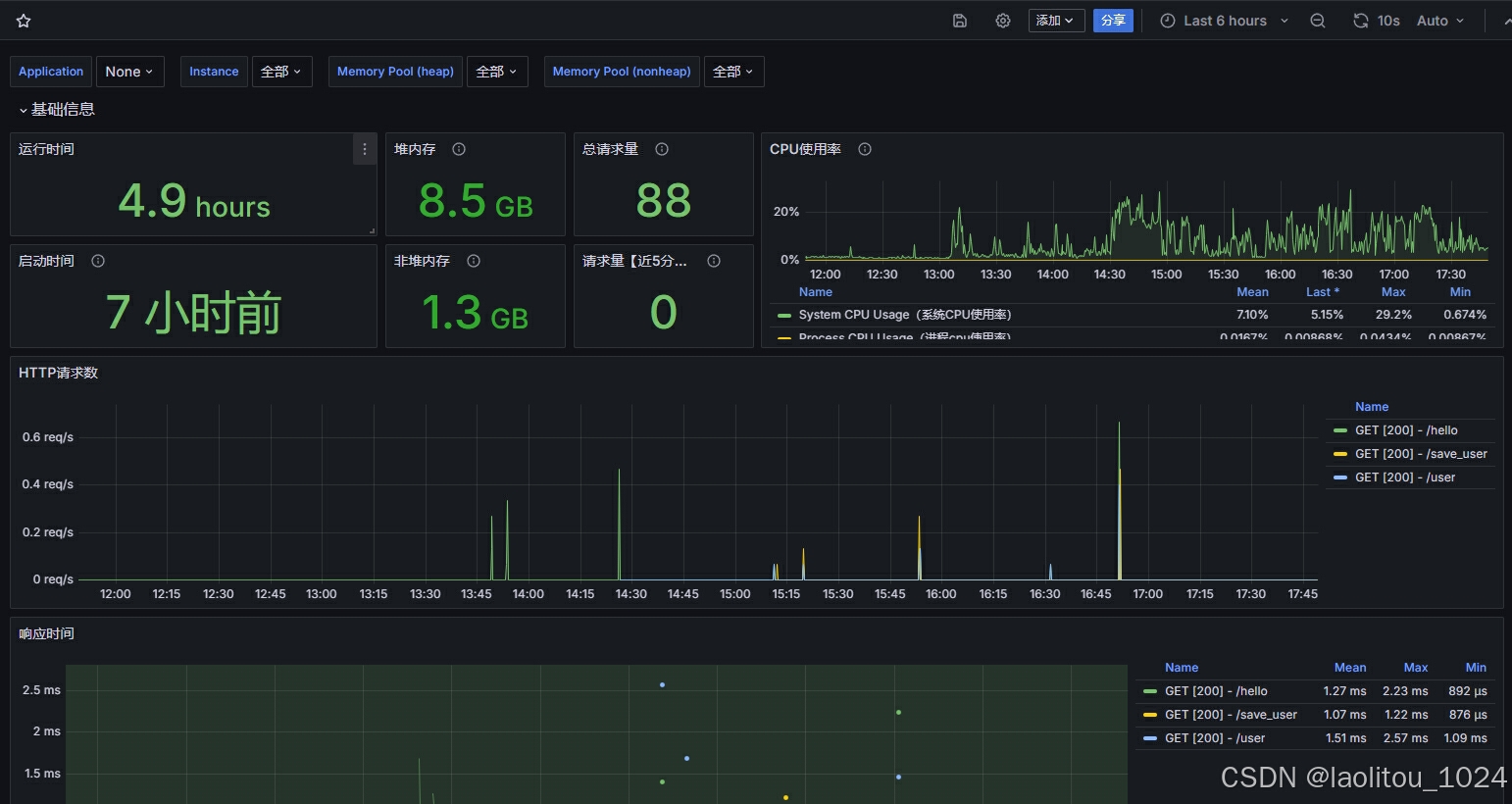Viewport: 1512px width, 804px height.
Task: Click the 2.57 ms max for /user
Action: (1405, 738)
